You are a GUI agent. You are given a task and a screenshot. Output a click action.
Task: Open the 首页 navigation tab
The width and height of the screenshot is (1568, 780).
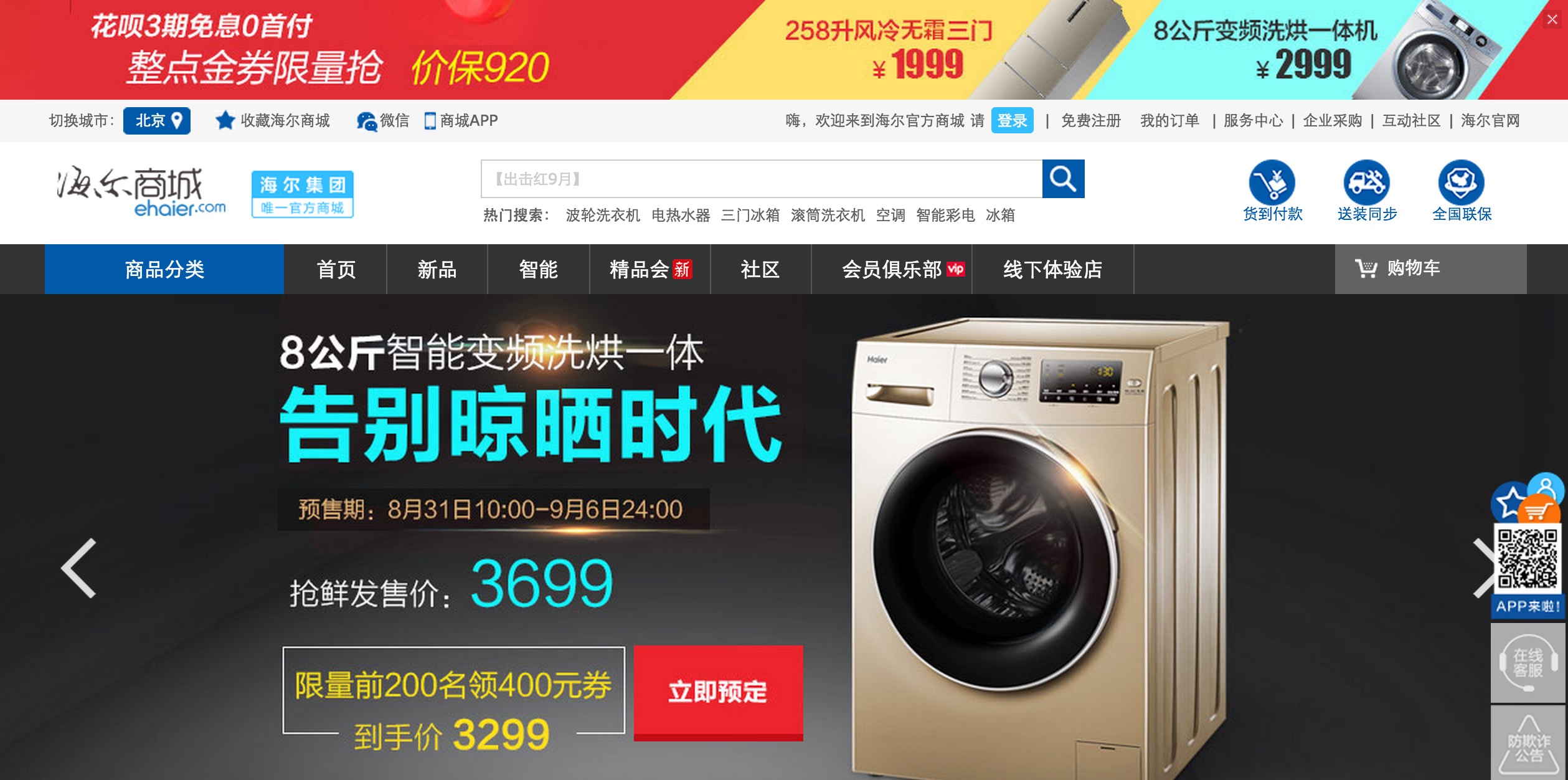336,269
